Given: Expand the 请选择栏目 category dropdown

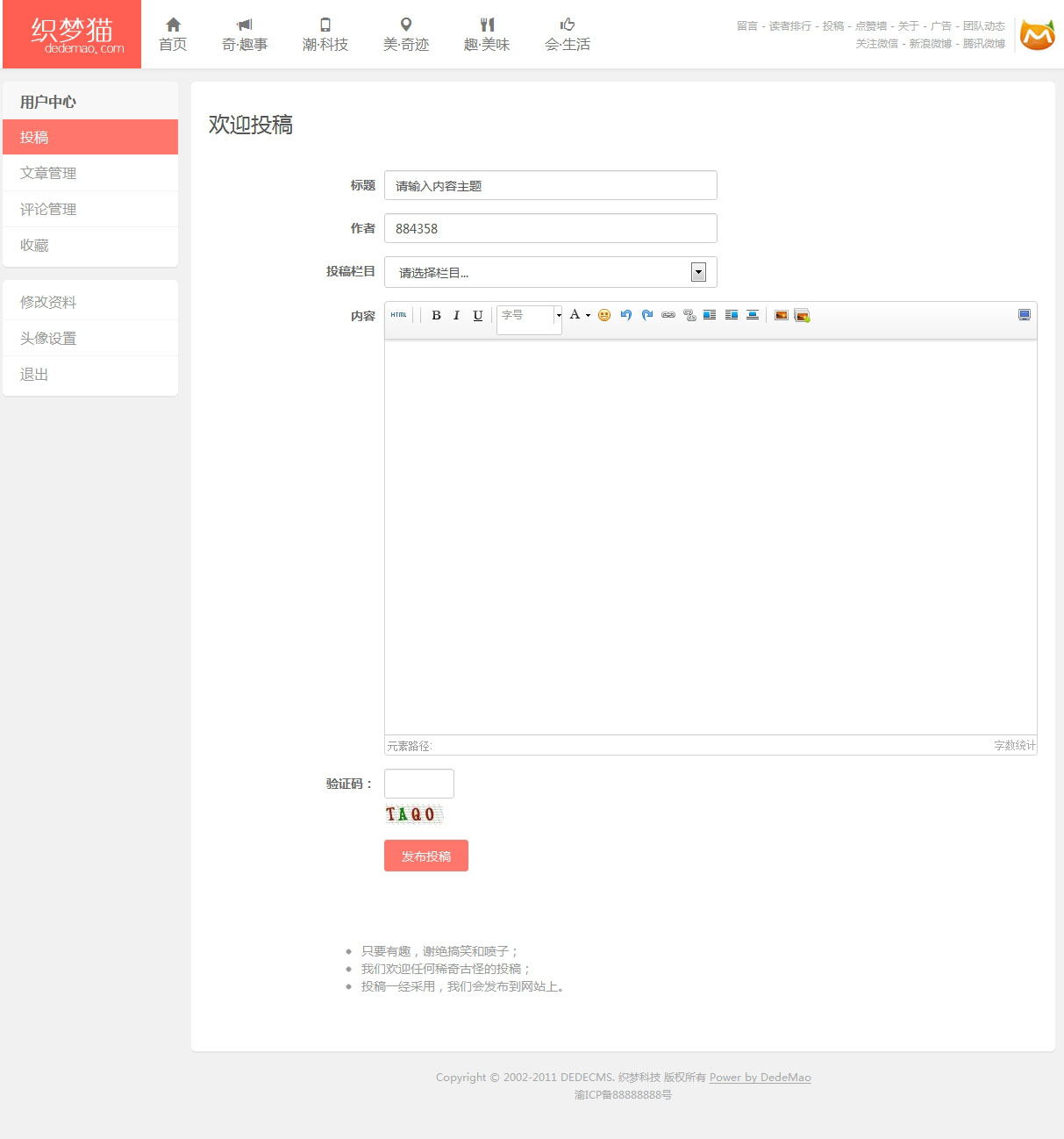Looking at the screenshot, I should (698, 272).
